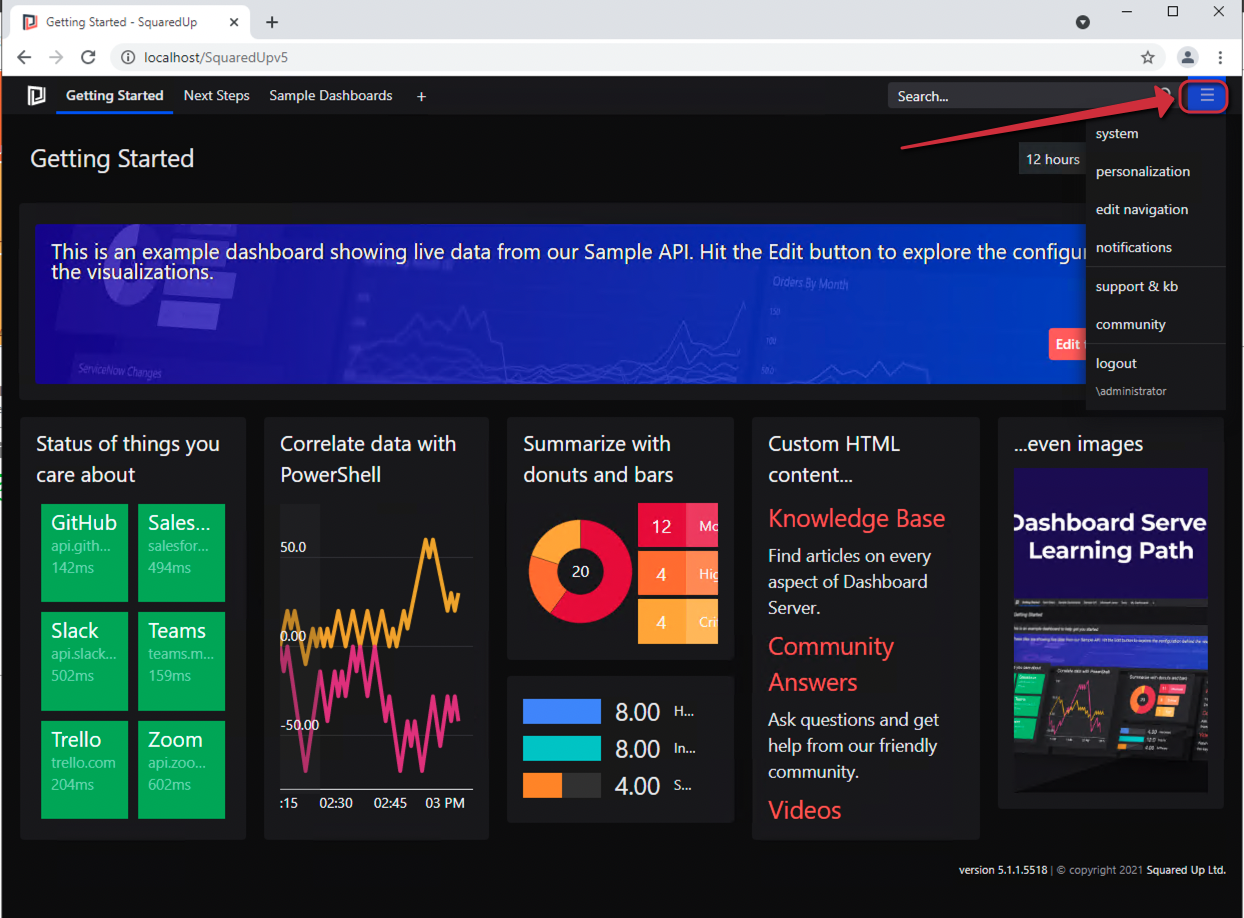Follow the Community Answers link
Screen dimensions: 1244x918
click(x=831, y=665)
